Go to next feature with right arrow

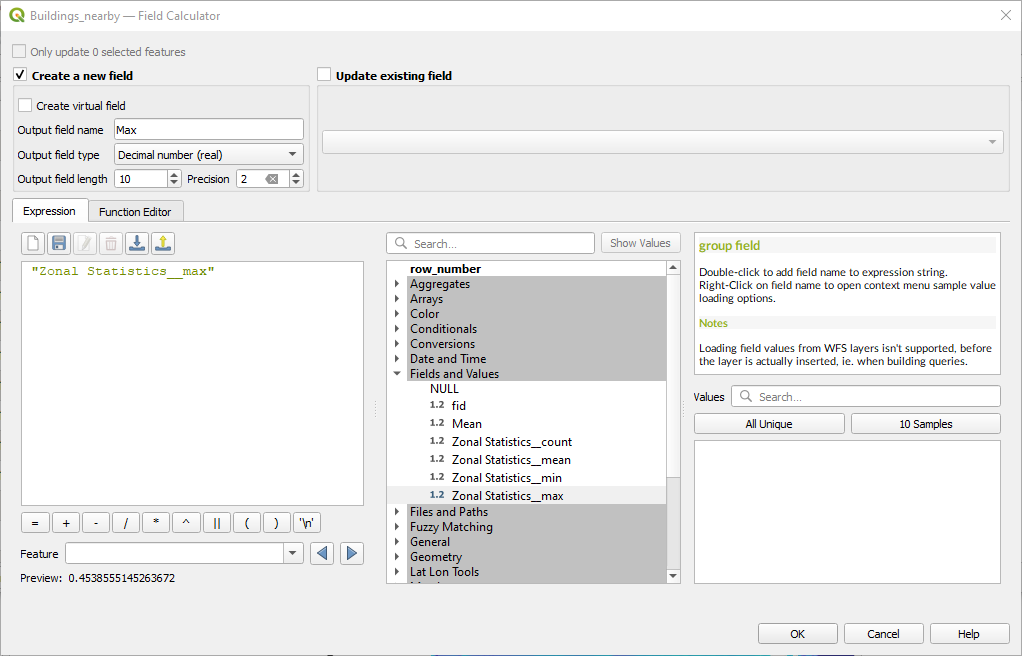(351, 554)
